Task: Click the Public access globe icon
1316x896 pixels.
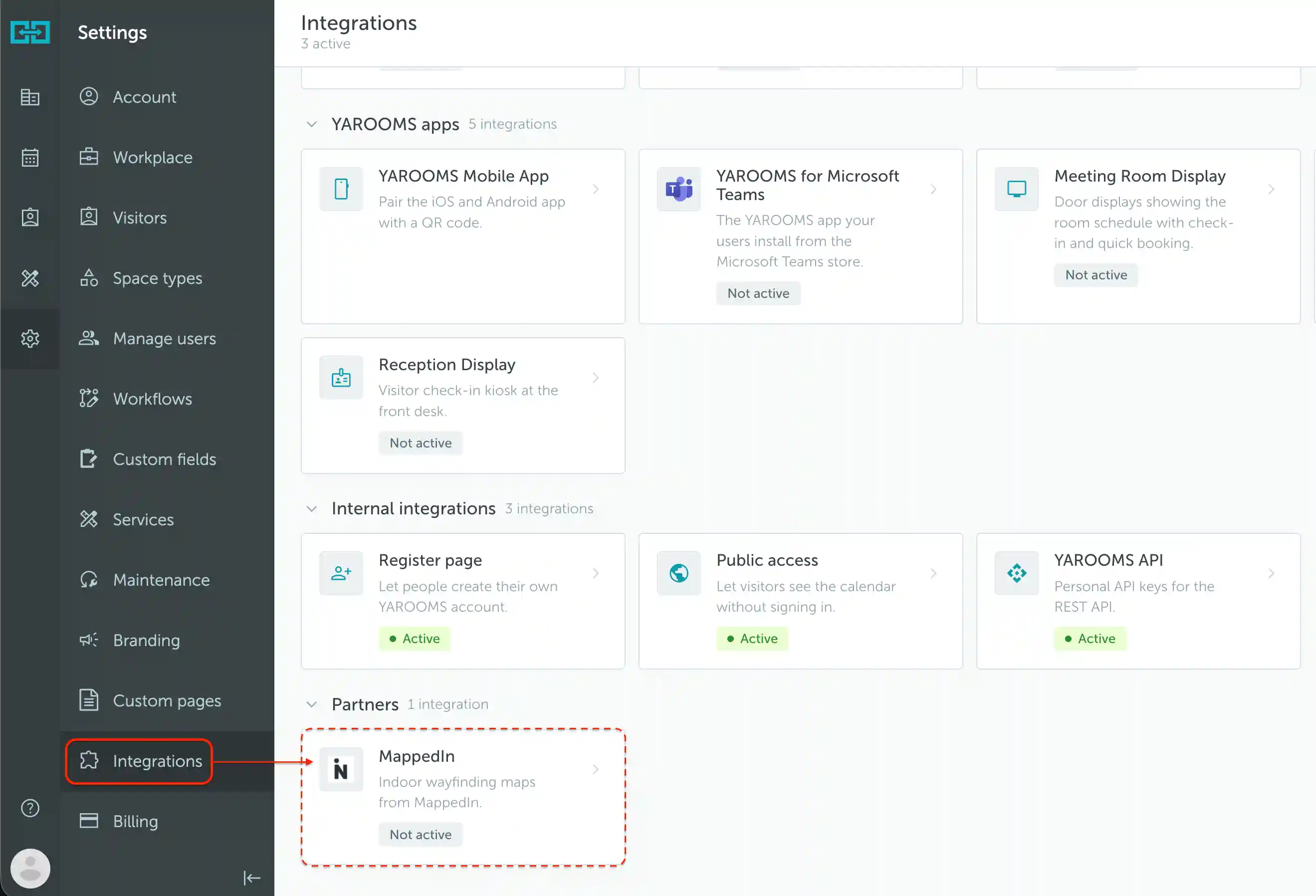Action: [678, 573]
